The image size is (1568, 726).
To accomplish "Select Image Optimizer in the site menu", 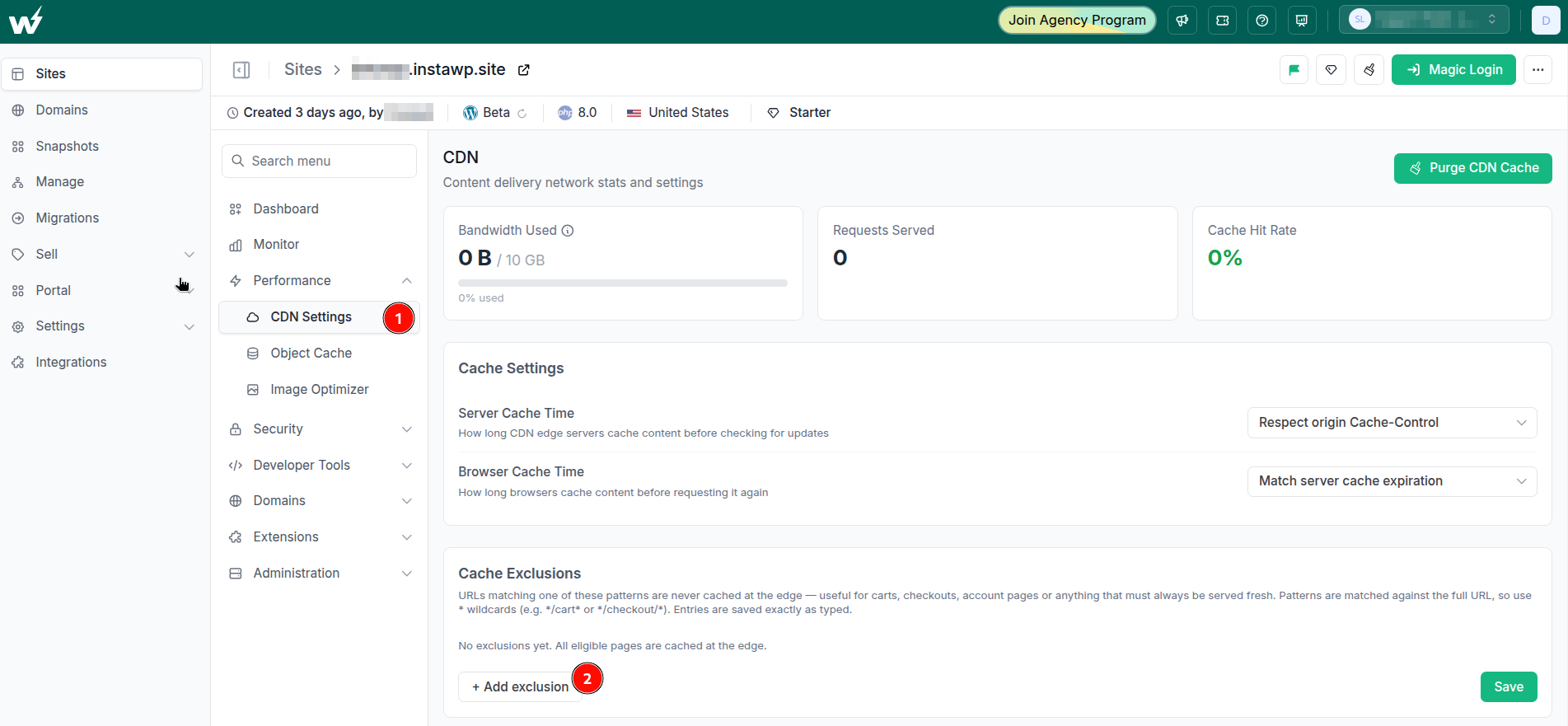I will [319, 390].
